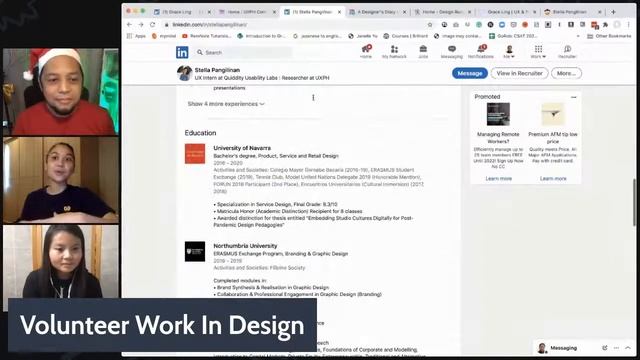This screenshot has height=360, width=640.
Task: Click View in Recruiter button
Action: coord(519,73)
